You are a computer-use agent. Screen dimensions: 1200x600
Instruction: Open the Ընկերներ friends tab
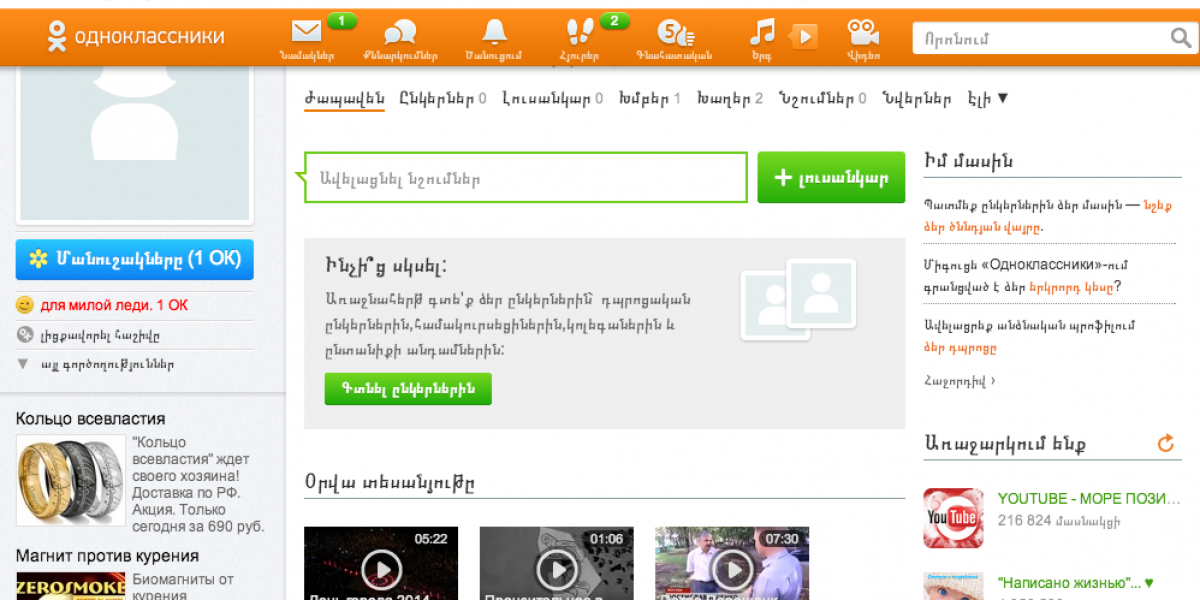point(442,99)
